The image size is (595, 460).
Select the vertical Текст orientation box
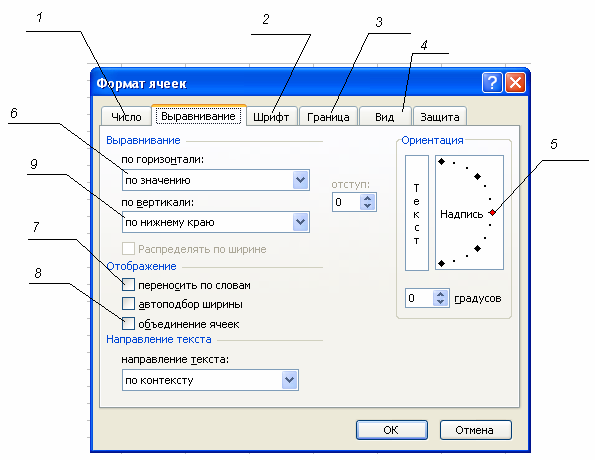point(417,213)
